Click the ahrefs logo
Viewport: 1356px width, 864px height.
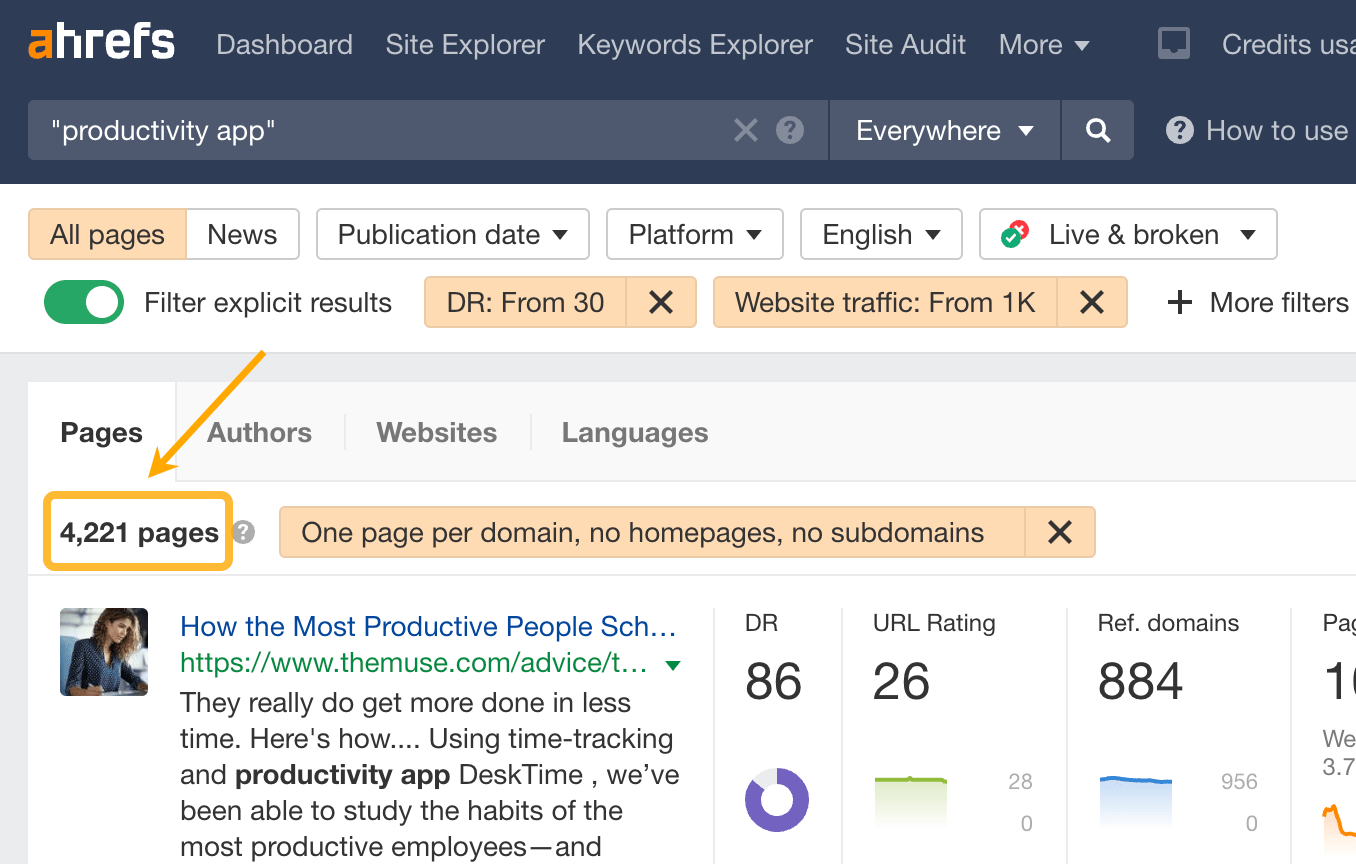tap(100, 41)
